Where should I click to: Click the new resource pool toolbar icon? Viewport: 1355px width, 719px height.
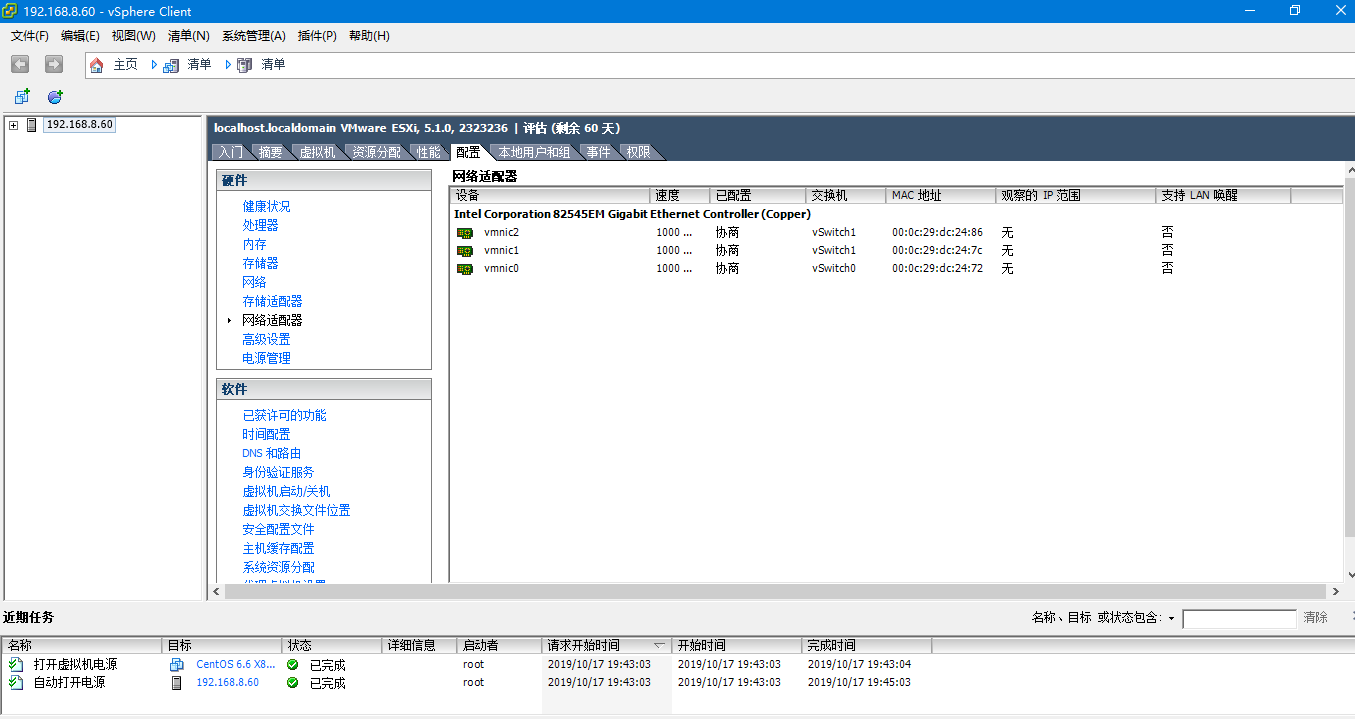[55, 97]
